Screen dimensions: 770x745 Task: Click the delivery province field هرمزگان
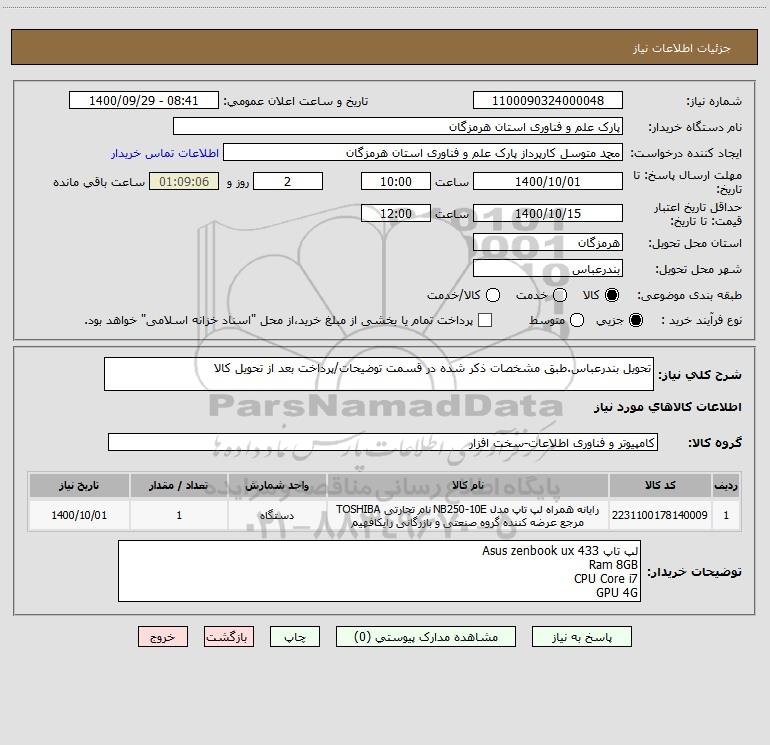[548, 243]
